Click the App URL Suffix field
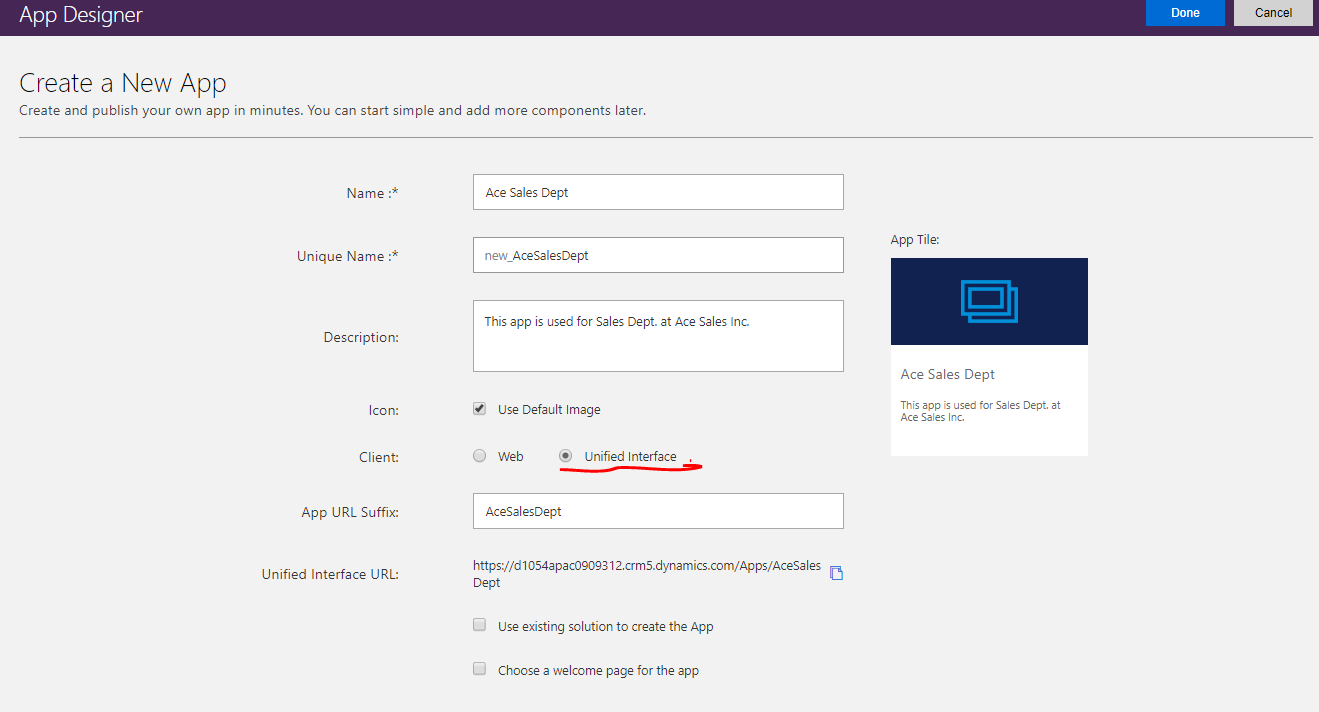Screen dimensions: 1319x712 point(658,511)
